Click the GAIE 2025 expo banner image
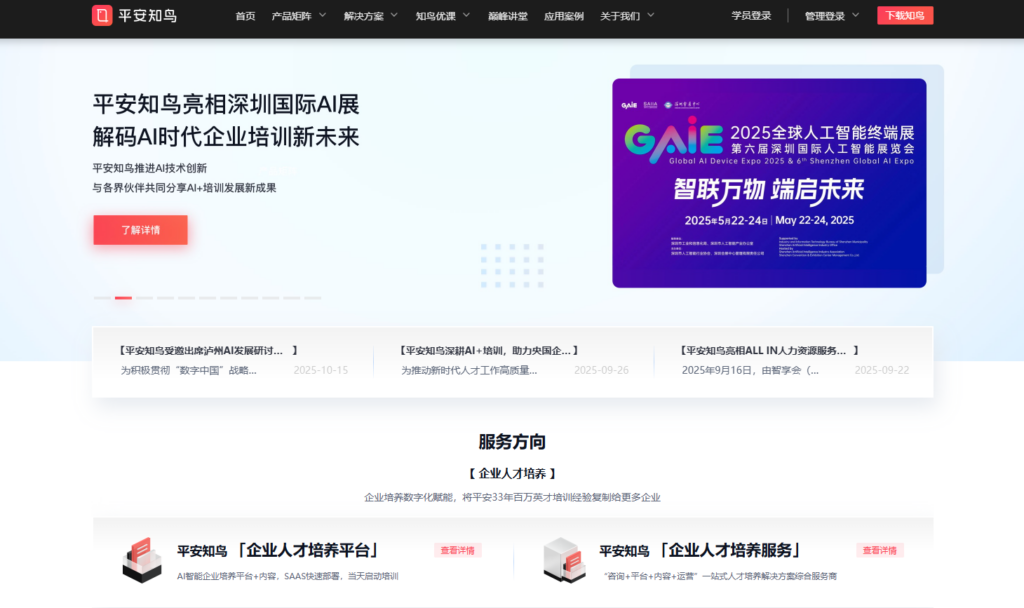 [770, 182]
